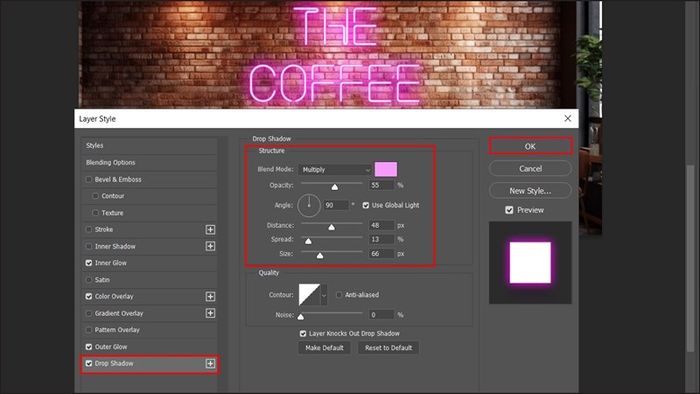This screenshot has height=394, width=700.
Task: Open the Blend Mode Multiply dropdown
Action: pos(335,170)
